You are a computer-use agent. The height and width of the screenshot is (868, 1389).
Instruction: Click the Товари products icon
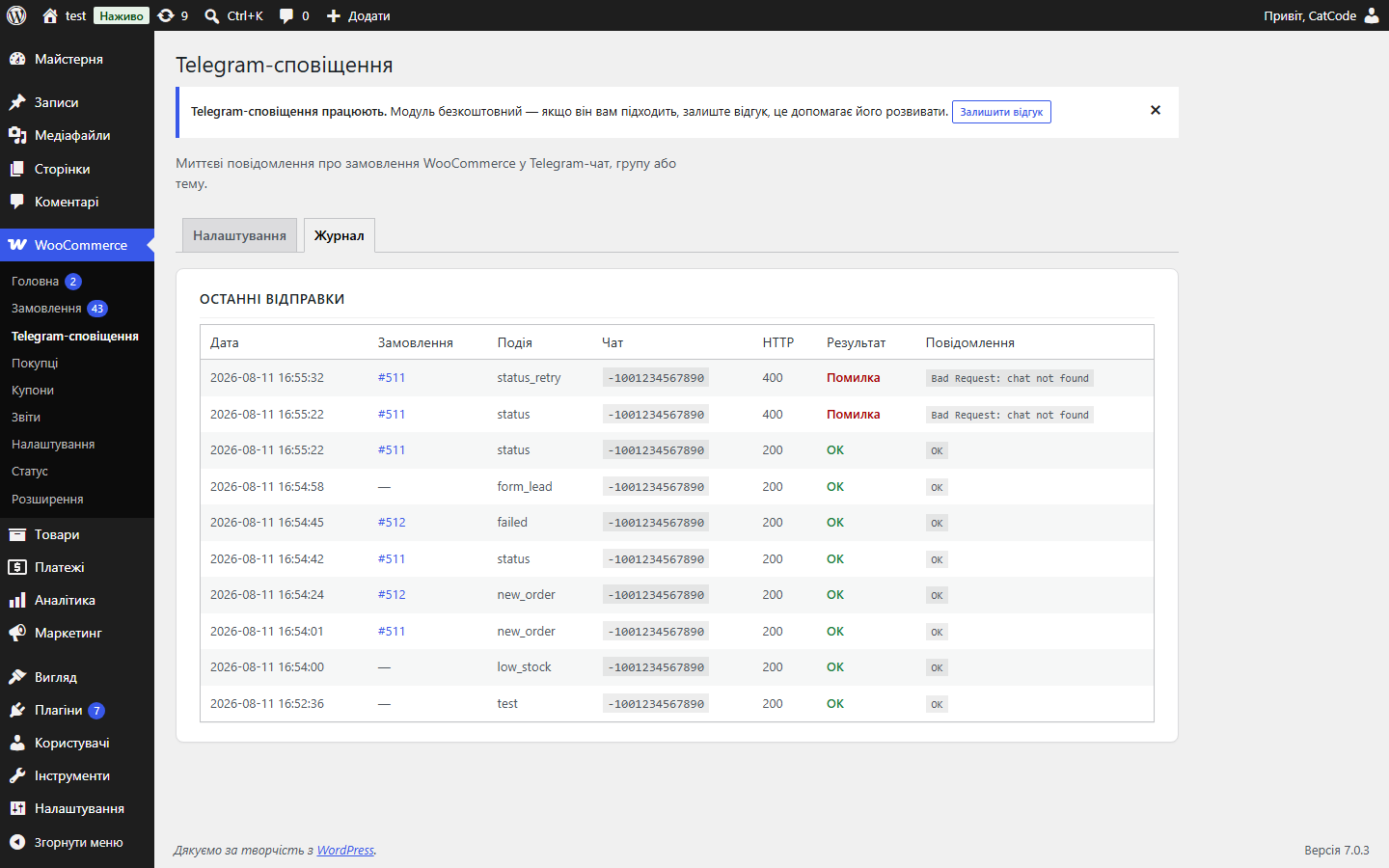pos(17,534)
